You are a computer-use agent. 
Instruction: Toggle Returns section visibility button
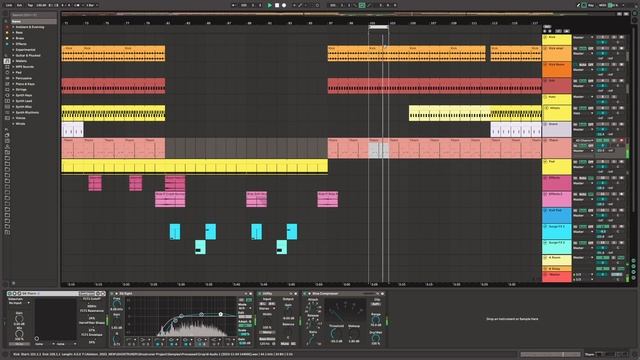click(x=633, y=267)
